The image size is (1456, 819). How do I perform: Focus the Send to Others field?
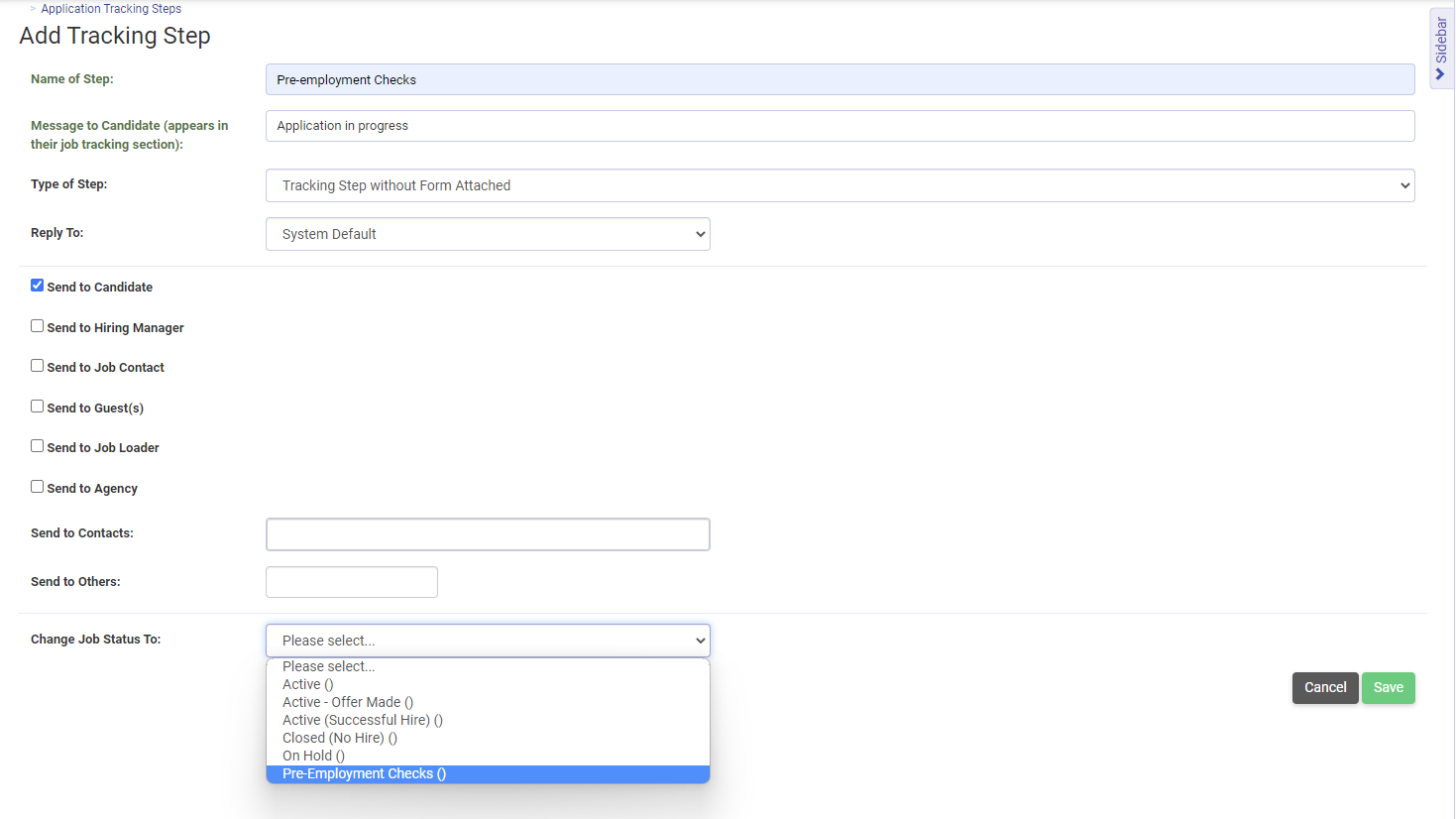point(352,582)
